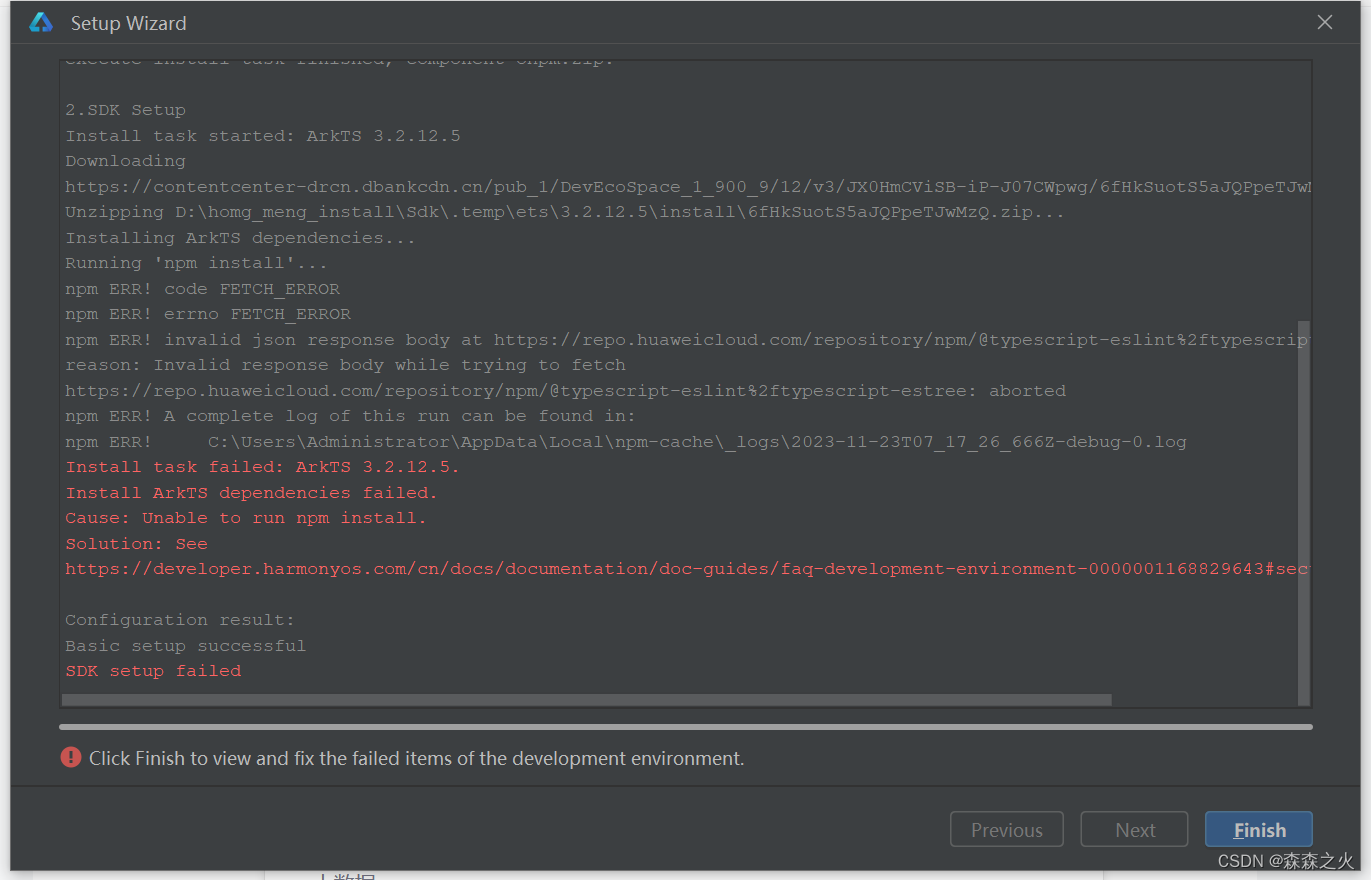Click 'Cause: Unable to run npm install.'
The image size is (1371, 880).
tap(246, 518)
